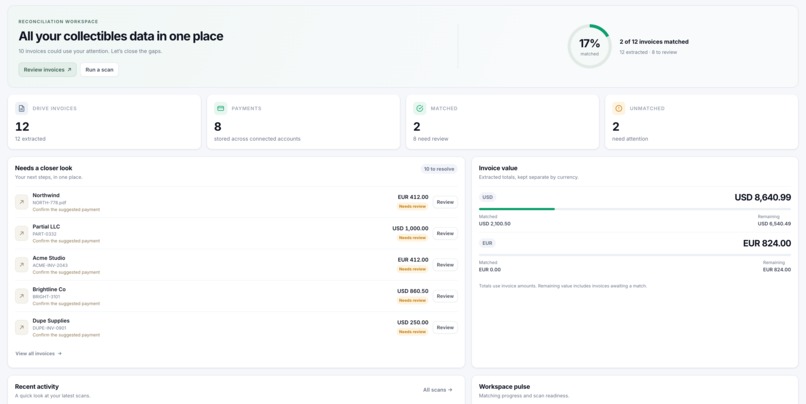Select the '10 to resolve' badge
Viewport: 806px width, 404px height.
(x=438, y=169)
